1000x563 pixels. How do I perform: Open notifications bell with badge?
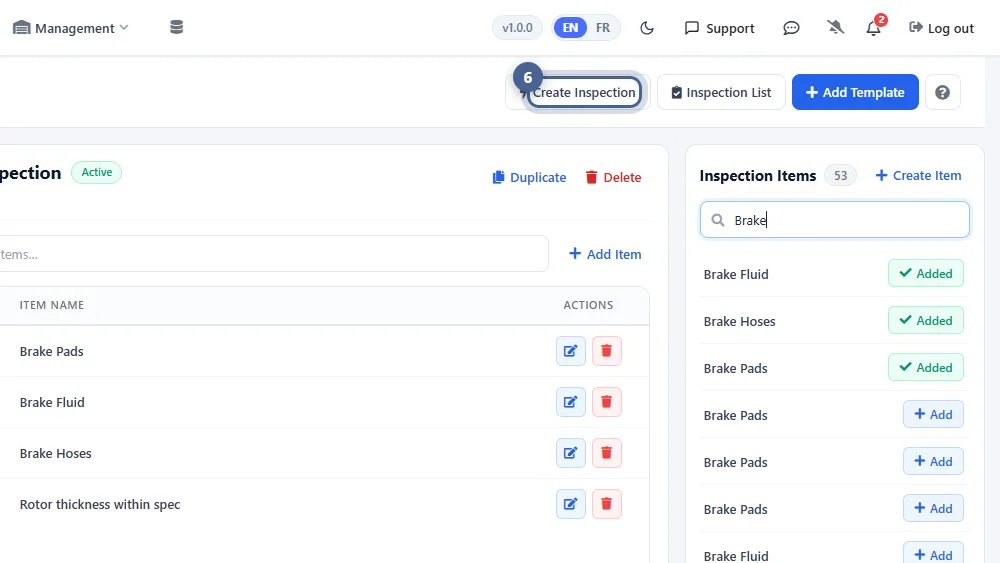[x=873, y=28]
